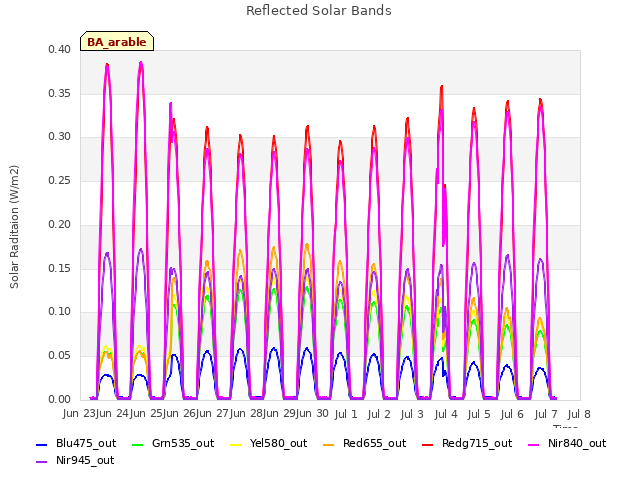Click the Jul 1 x-axis date label

[x=346, y=414]
